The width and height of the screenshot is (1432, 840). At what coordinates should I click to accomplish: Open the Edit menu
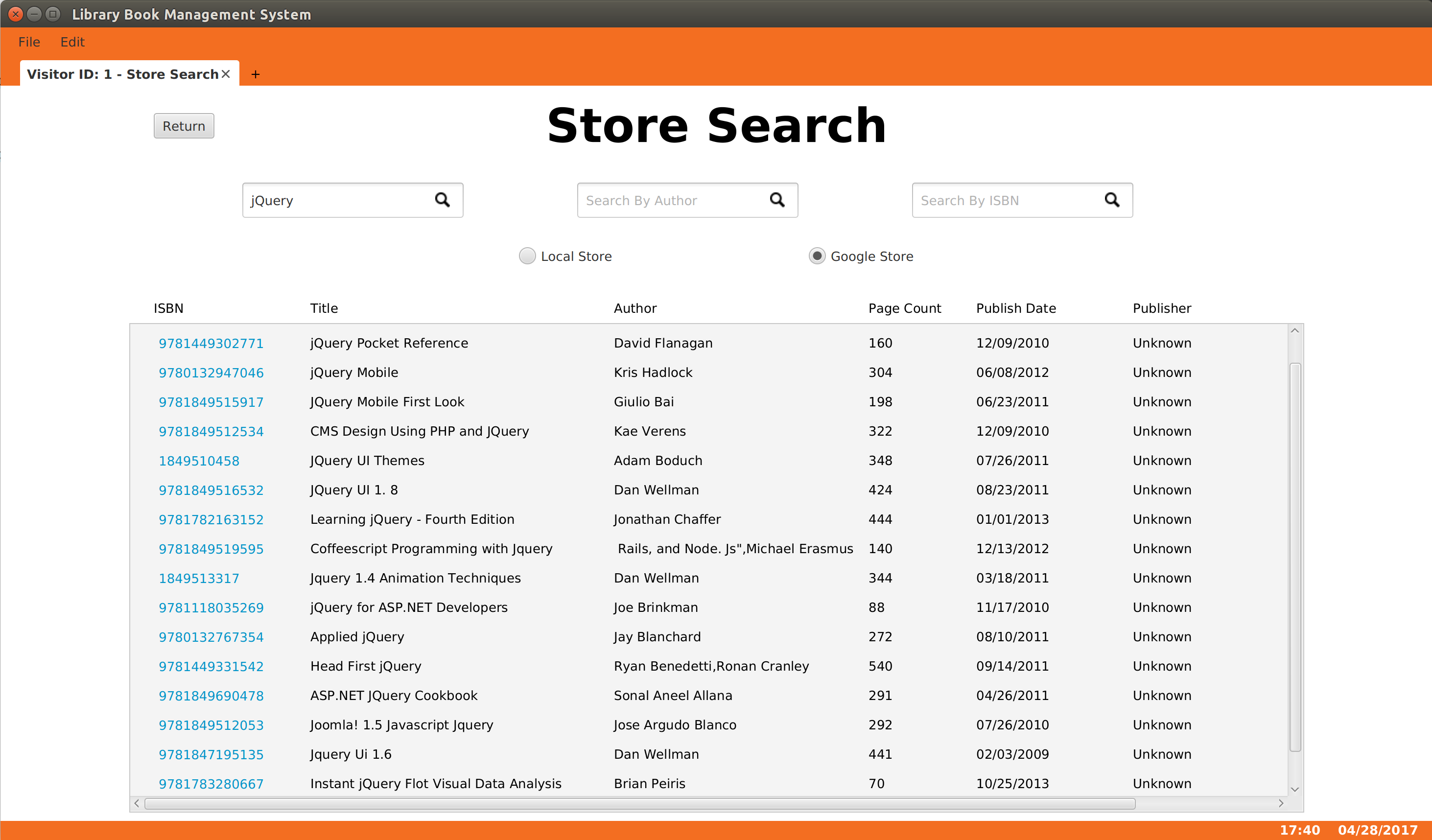click(72, 42)
